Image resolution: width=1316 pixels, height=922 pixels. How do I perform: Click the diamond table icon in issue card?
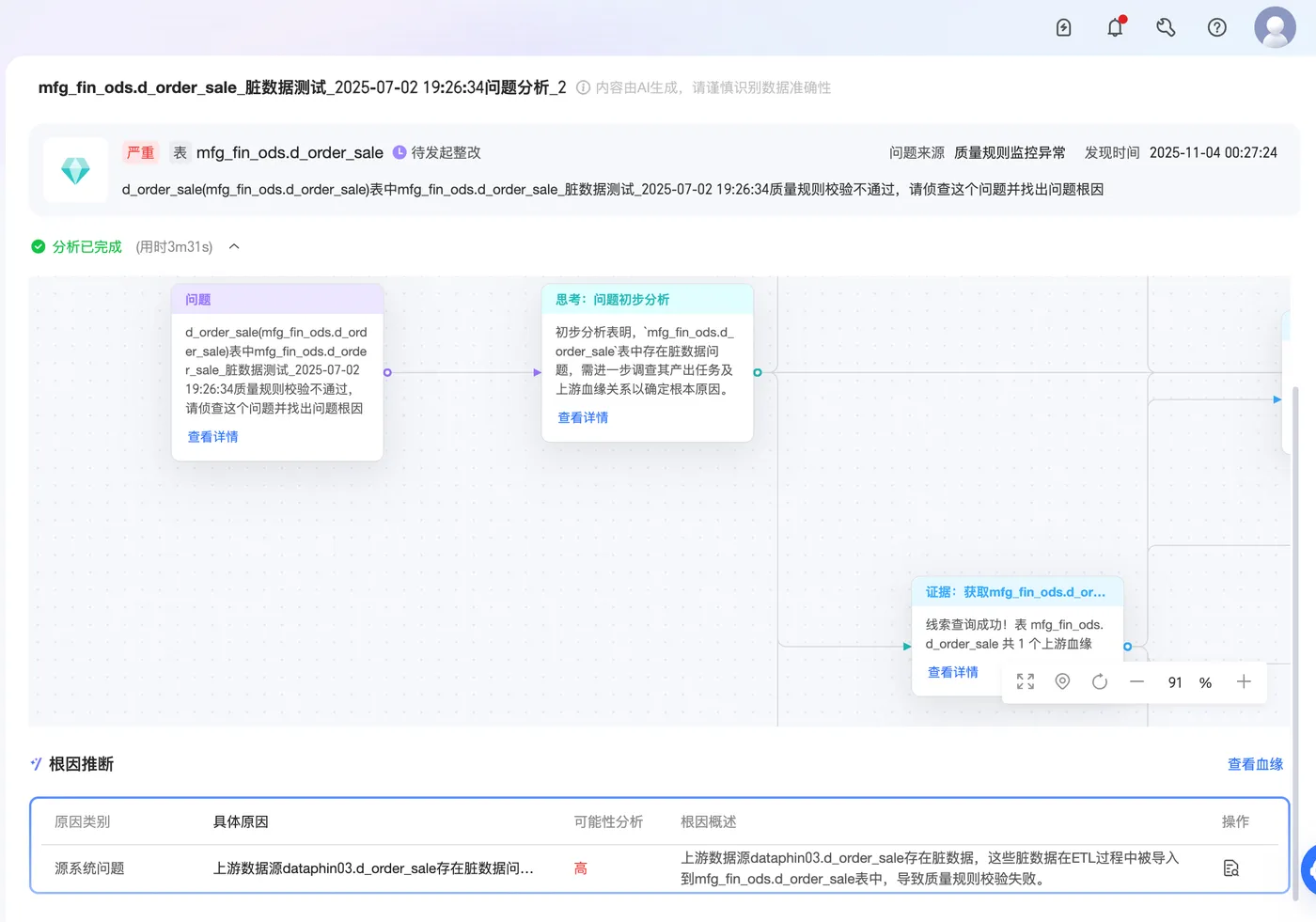[75, 170]
